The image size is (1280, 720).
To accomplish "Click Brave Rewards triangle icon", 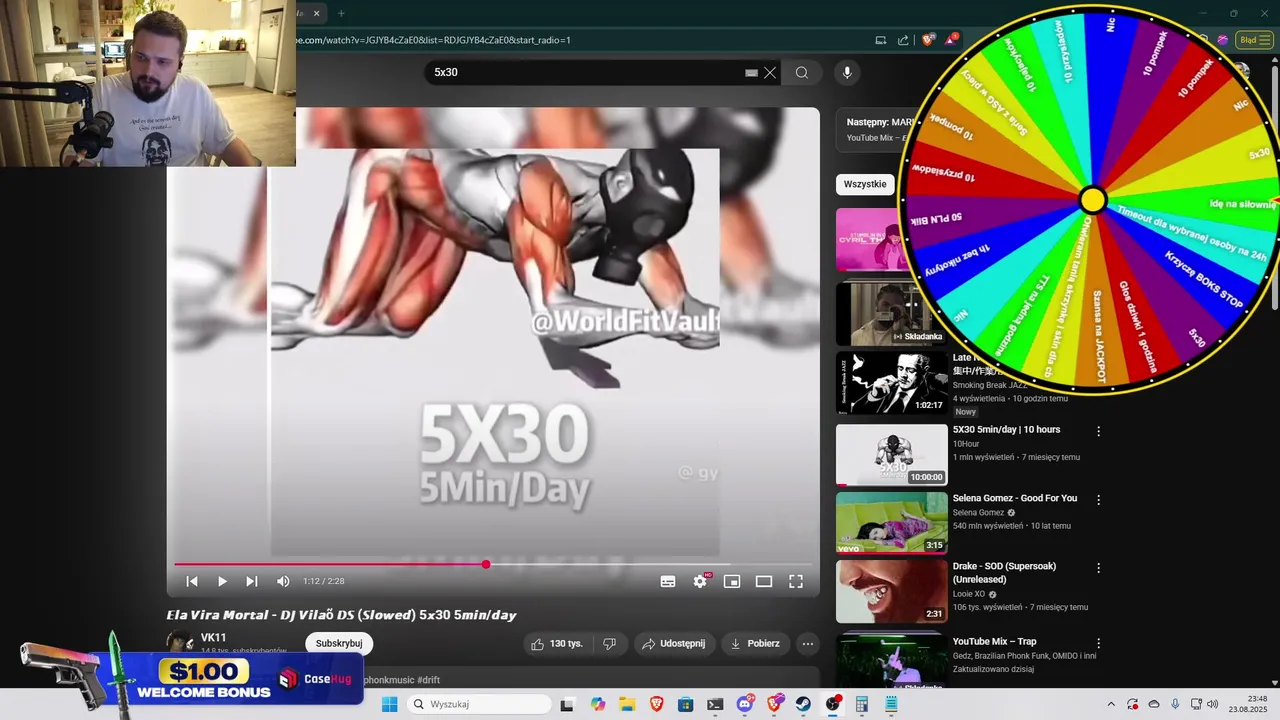I will pyautogui.click(x=951, y=40).
